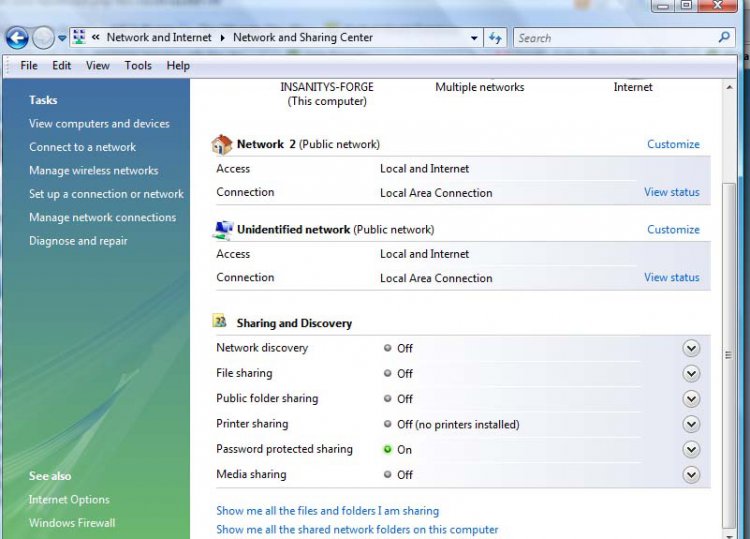
Task: Customize Network 2
Action: pyautogui.click(x=673, y=144)
